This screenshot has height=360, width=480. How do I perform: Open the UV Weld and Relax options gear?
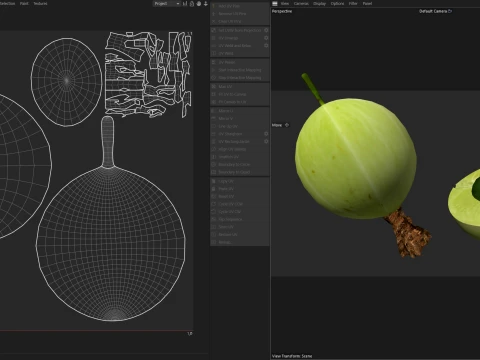[266, 45]
